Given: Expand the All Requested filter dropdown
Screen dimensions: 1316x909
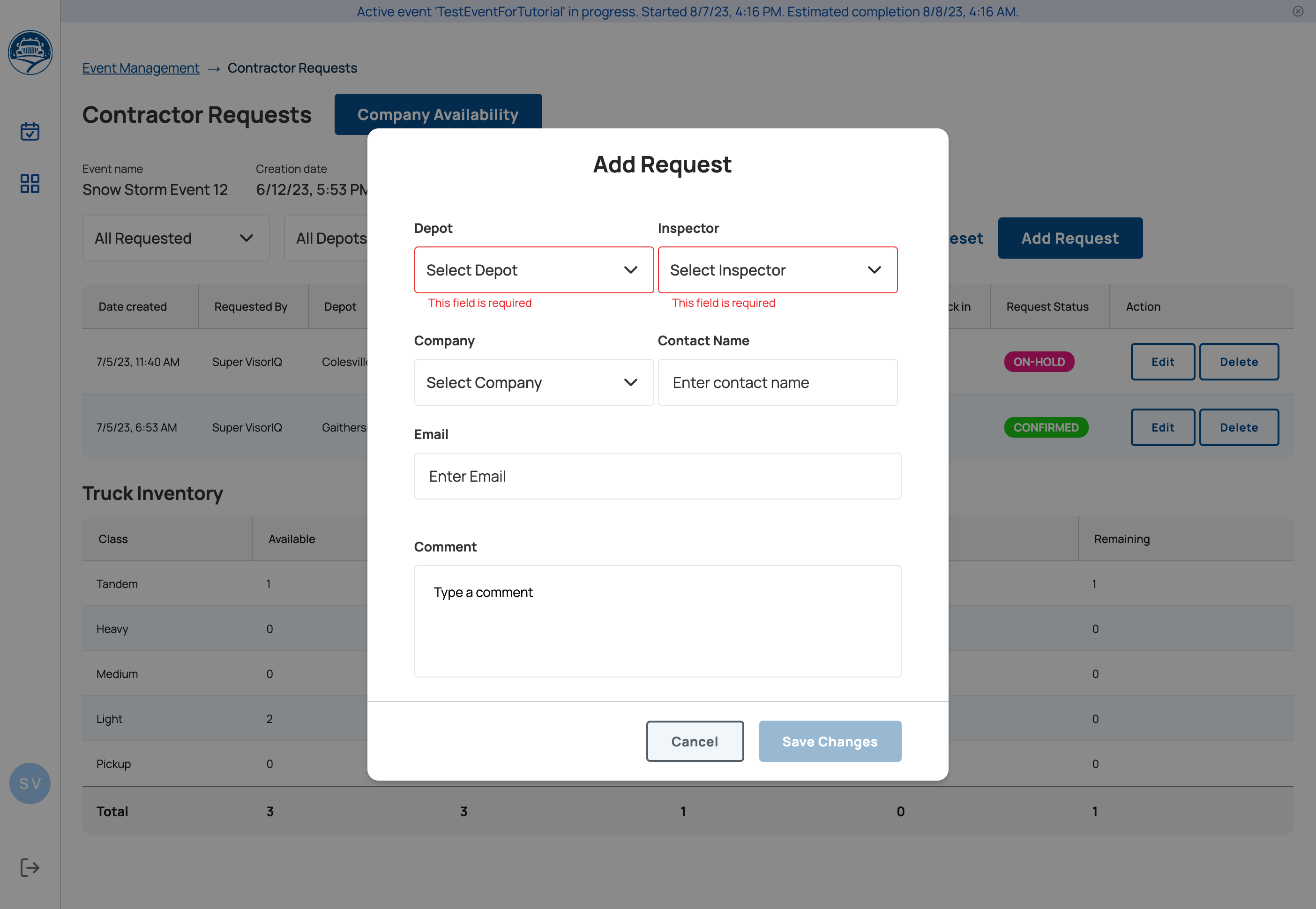Looking at the screenshot, I should coord(175,238).
